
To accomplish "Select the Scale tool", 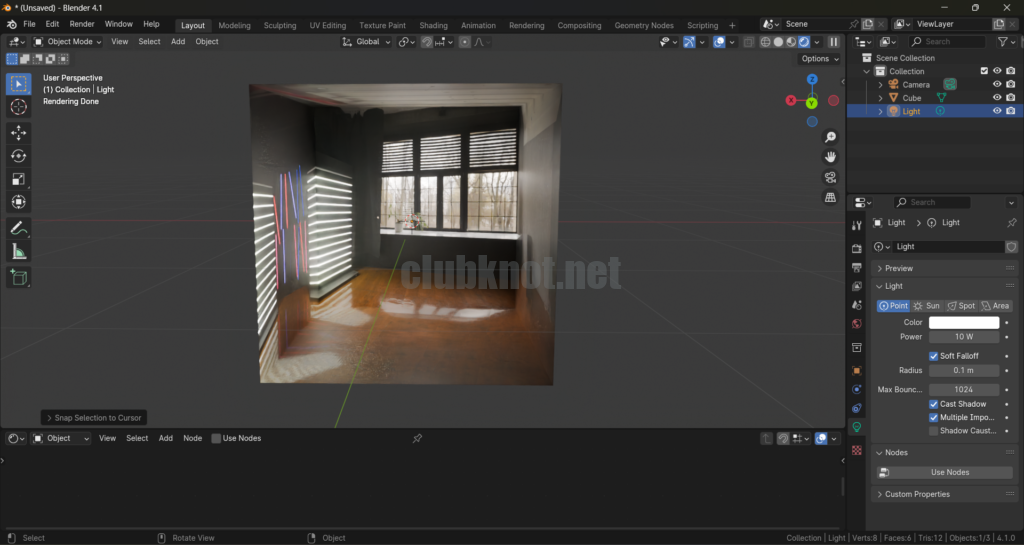I will (x=18, y=179).
